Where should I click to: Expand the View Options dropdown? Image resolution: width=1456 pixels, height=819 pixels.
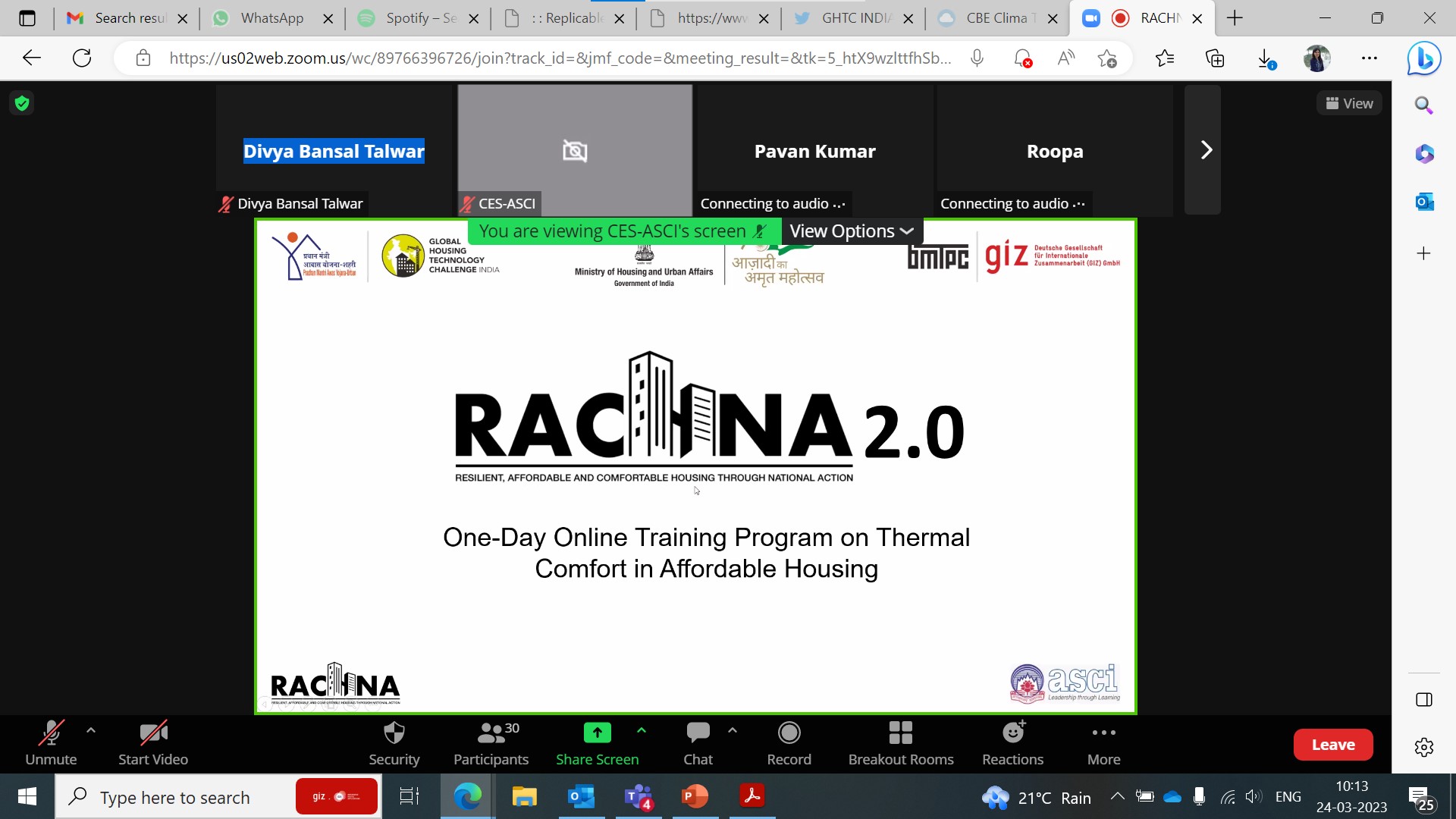pyautogui.click(x=851, y=231)
